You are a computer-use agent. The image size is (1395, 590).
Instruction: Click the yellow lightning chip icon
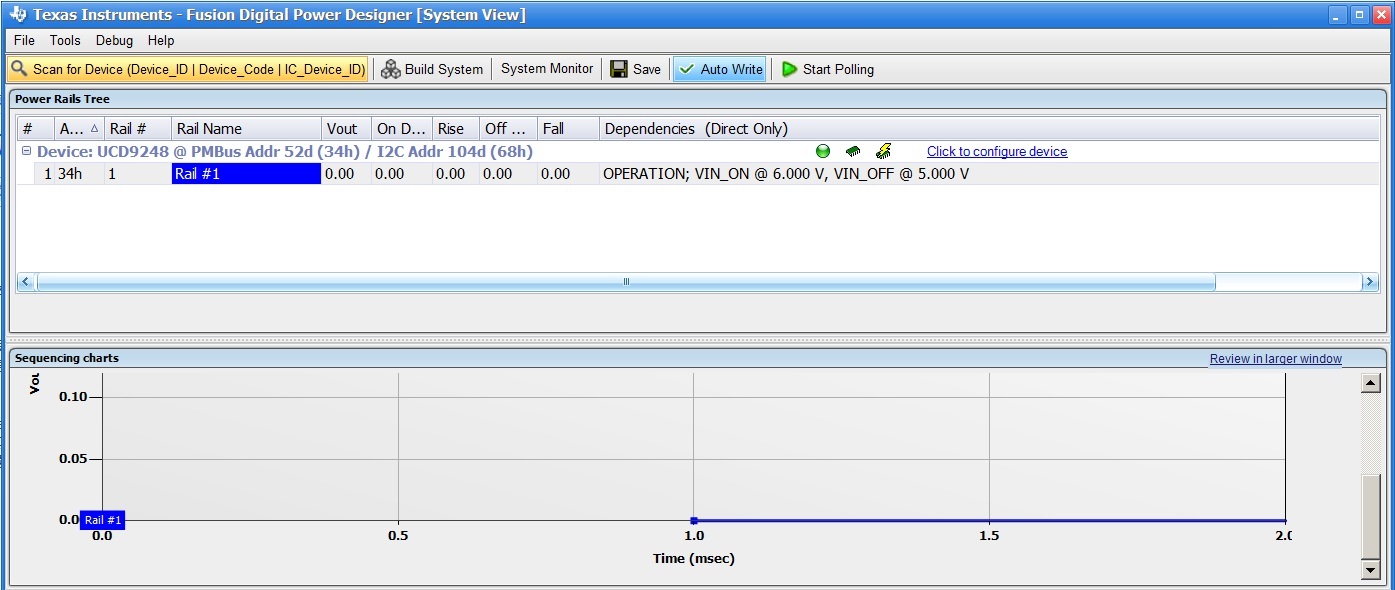tap(884, 152)
